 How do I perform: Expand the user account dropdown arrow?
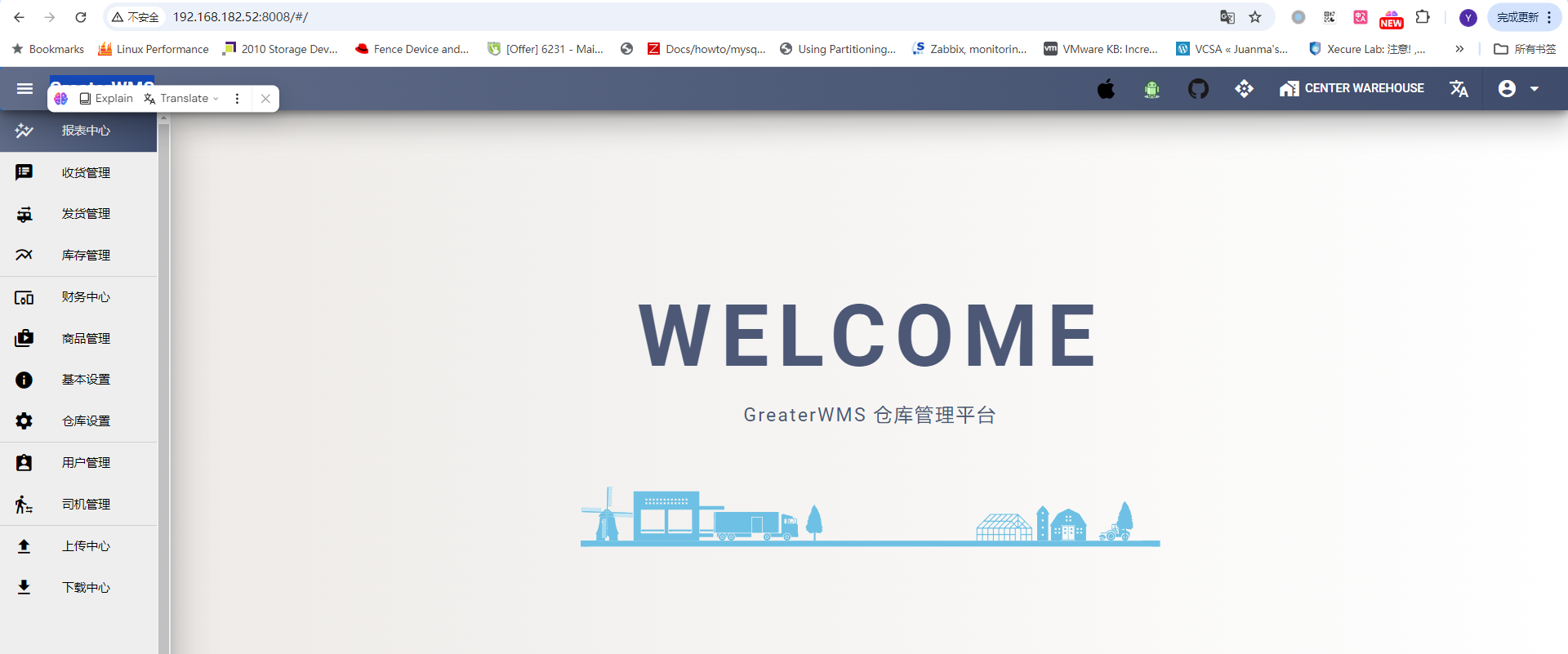pyautogui.click(x=1535, y=88)
